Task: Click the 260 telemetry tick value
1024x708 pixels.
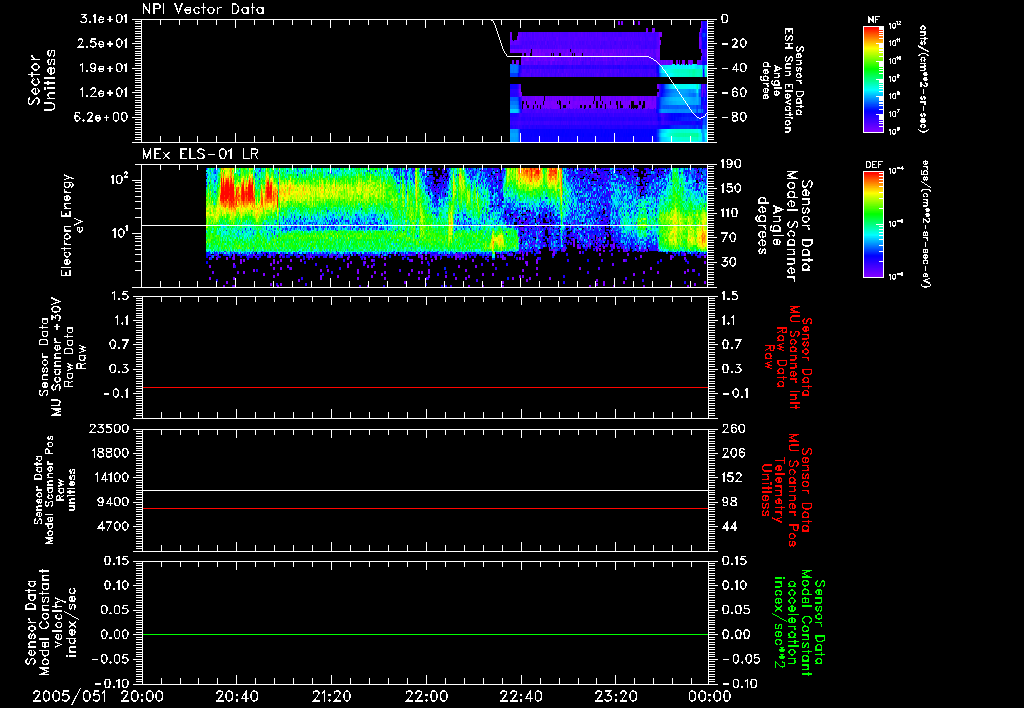Action: (731, 429)
